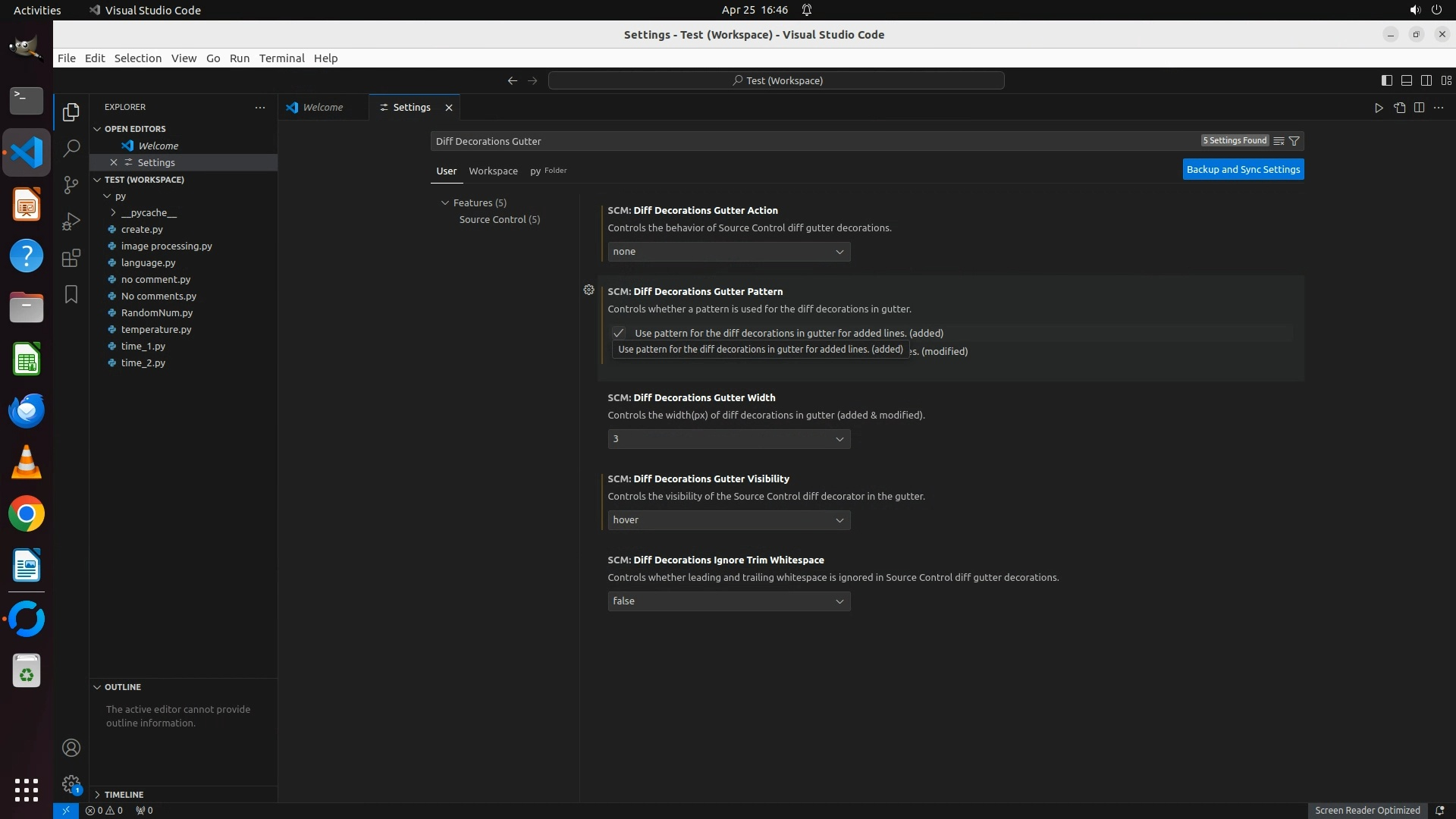1456x819 pixels.
Task: Toggle the bottom panel layout icon
Action: (1406, 80)
